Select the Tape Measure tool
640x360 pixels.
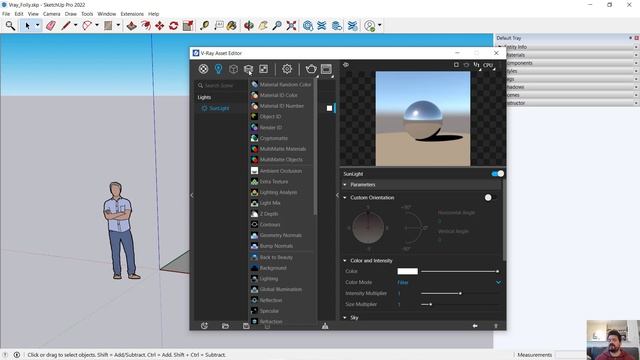204,26
